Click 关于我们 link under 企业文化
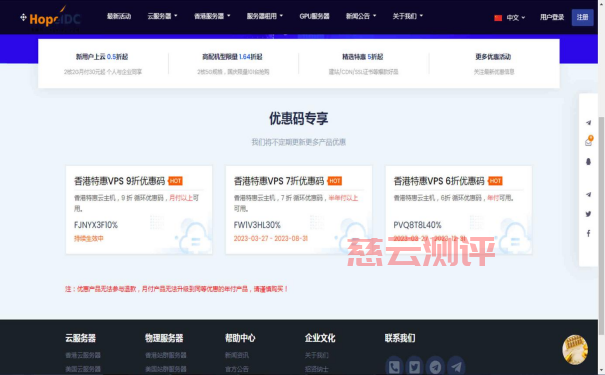This screenshot has height=375, width=605. (x=316, y=355)
